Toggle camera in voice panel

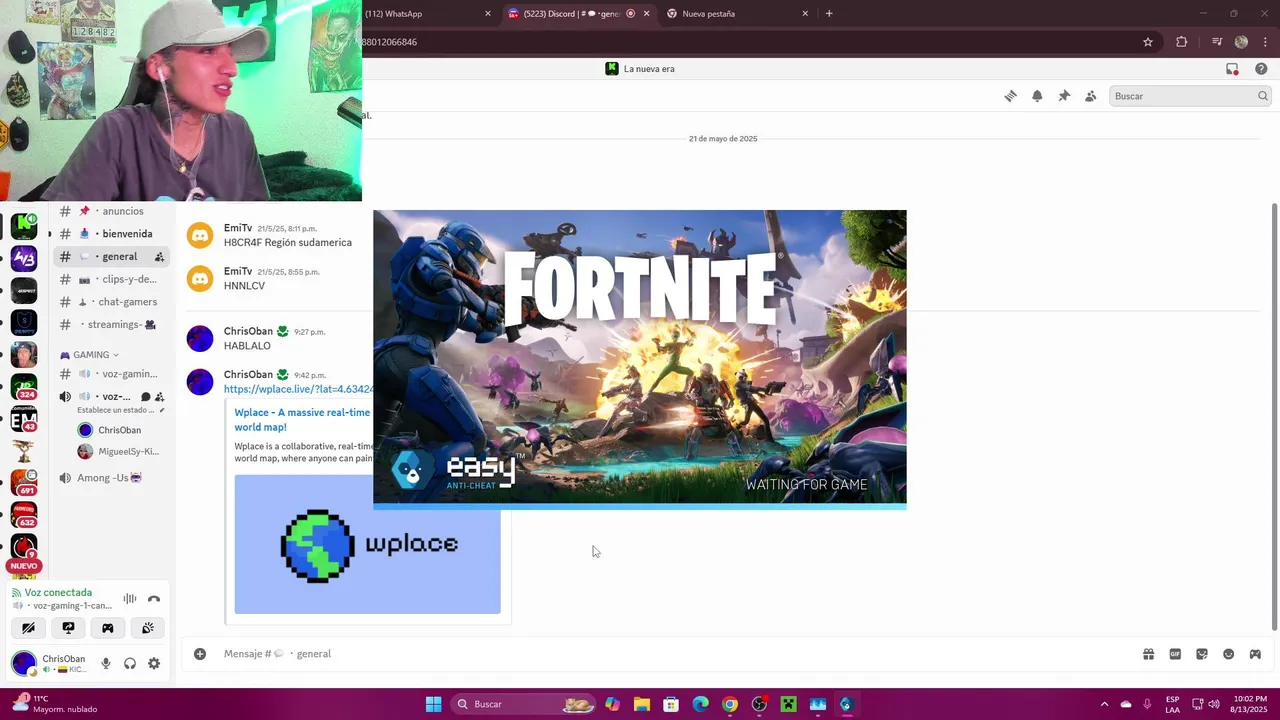pyautogui.click(x=28, y=628)
